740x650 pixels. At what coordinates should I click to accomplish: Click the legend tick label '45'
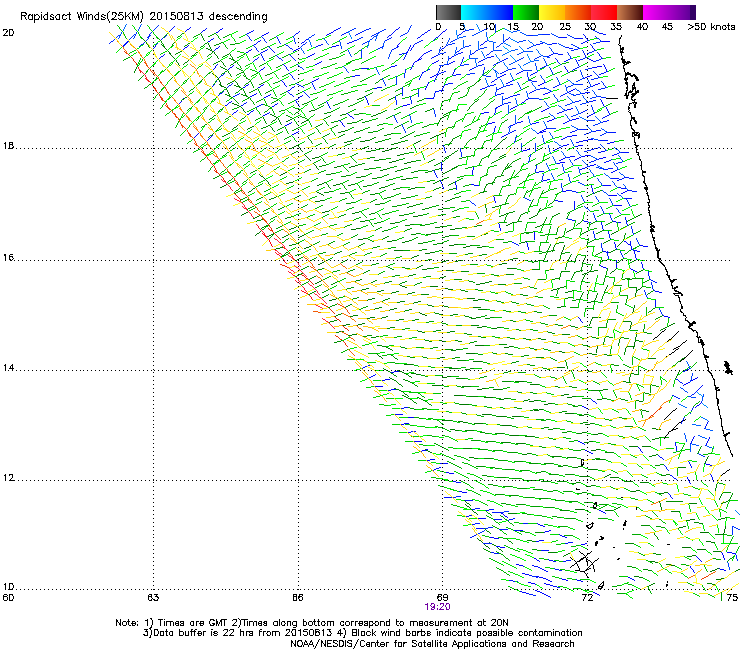(x=667, y=26)
